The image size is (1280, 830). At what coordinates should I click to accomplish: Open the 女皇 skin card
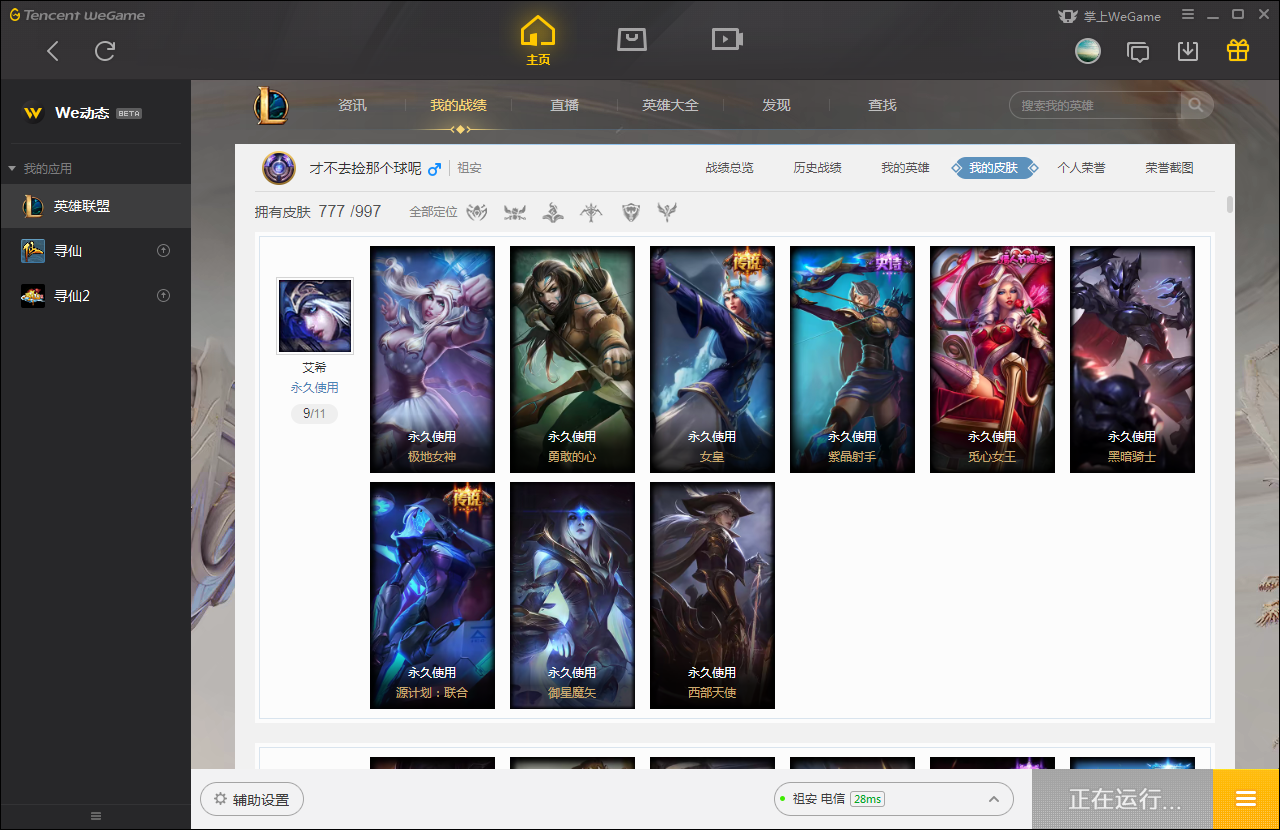coord(712,359)
